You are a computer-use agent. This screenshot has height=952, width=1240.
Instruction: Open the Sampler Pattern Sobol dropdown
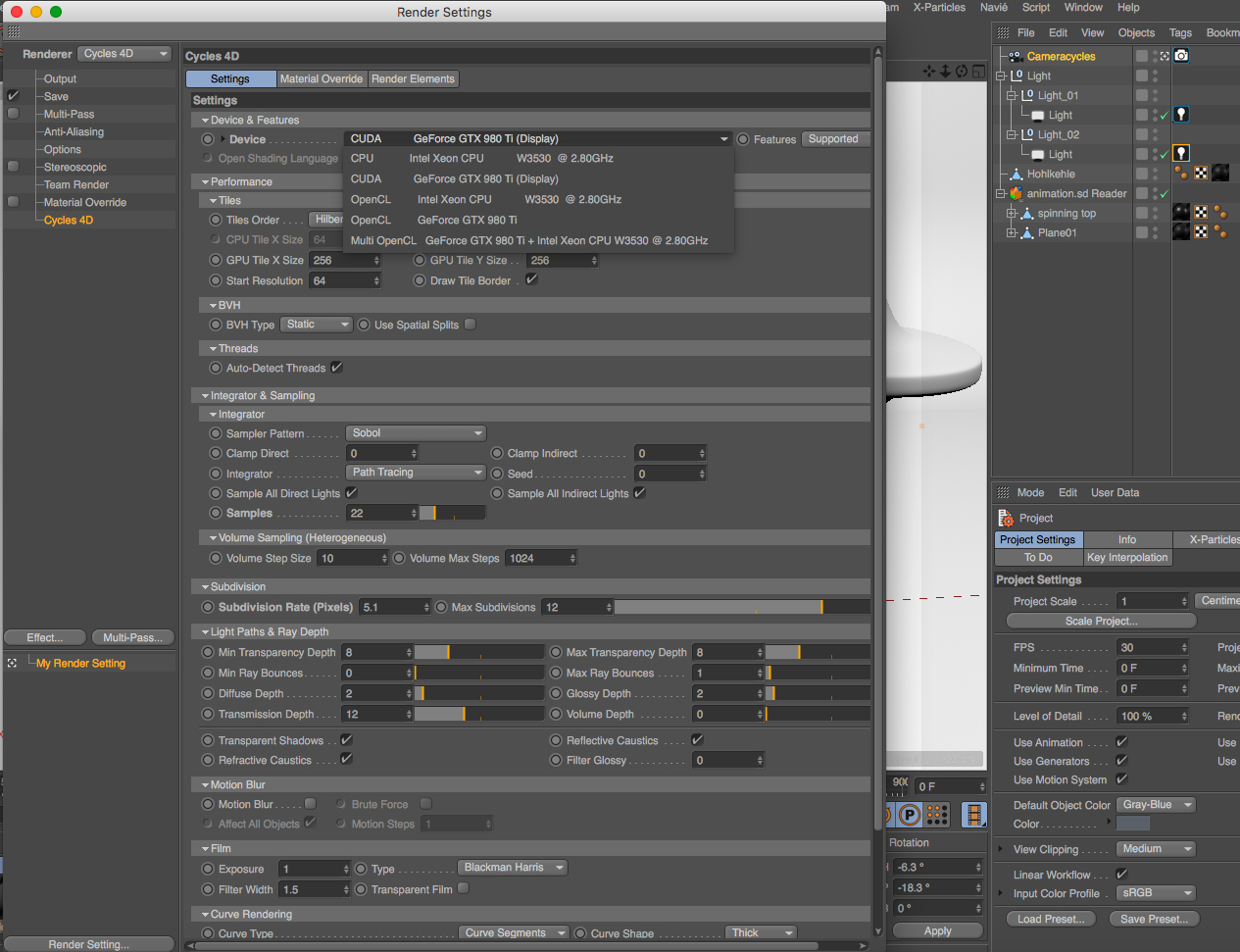pyautogui.click(x=417, y=433)
